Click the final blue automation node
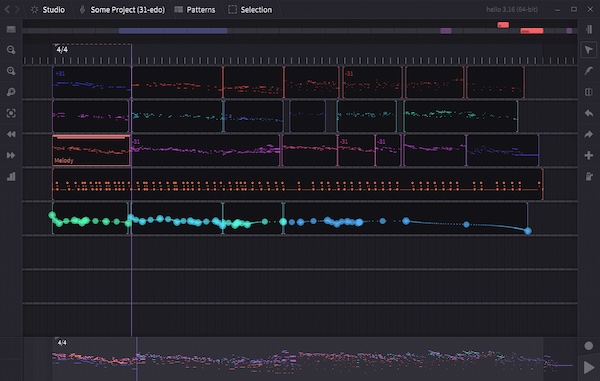 pos(528,231)
